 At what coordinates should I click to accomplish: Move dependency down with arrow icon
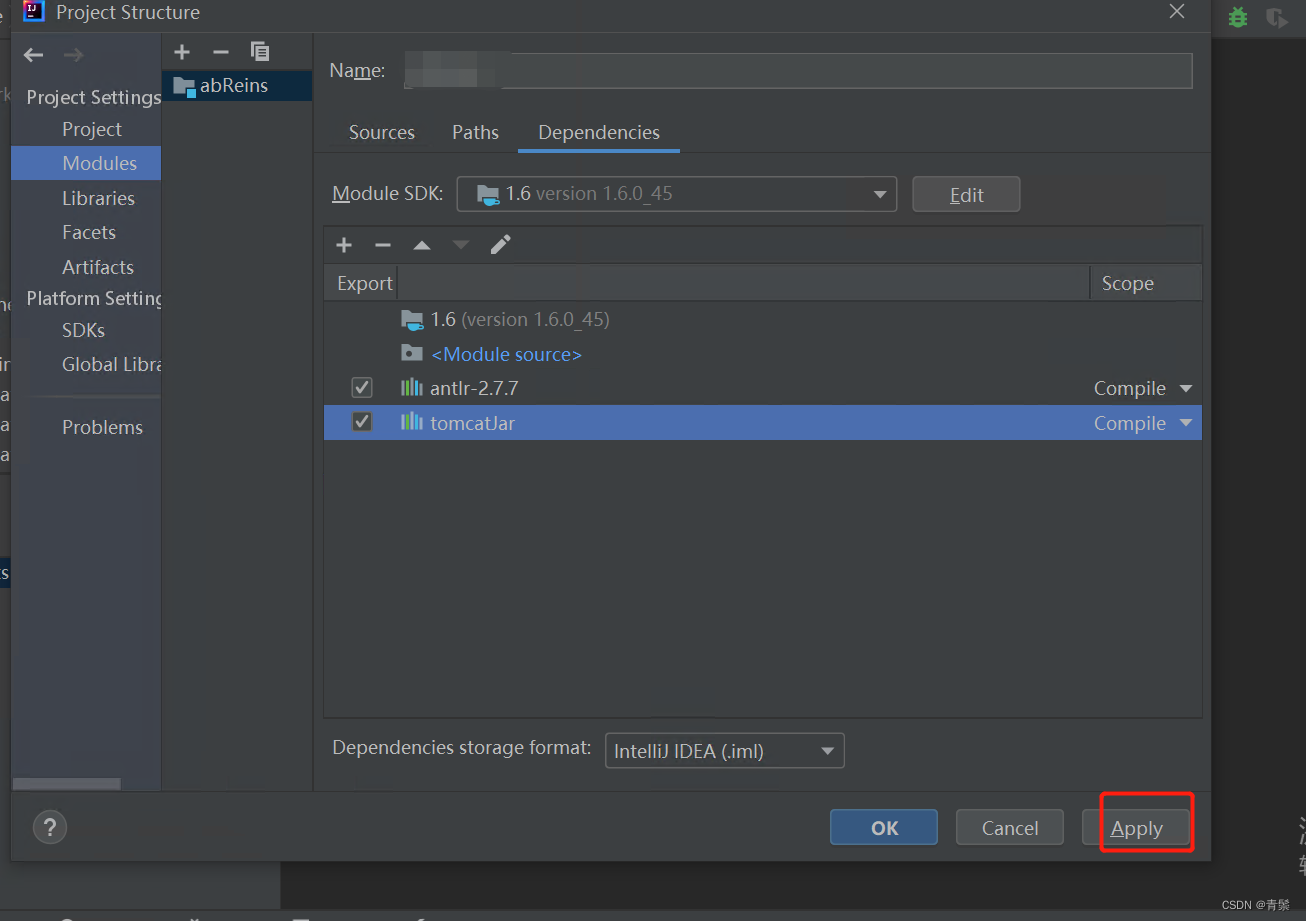coord(460,245)
